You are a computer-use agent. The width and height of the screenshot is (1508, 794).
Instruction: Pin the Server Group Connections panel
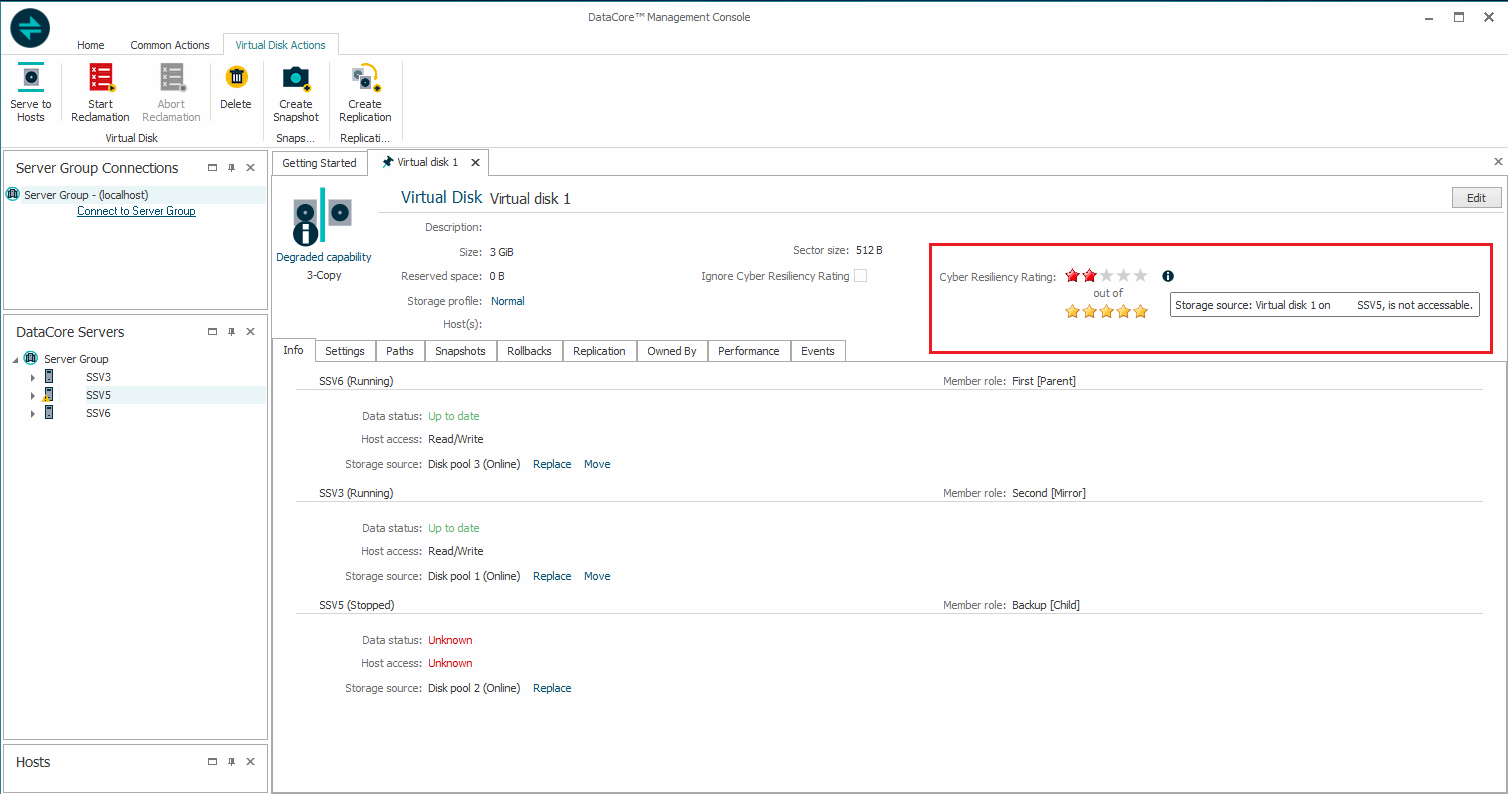tap(231, 168)
